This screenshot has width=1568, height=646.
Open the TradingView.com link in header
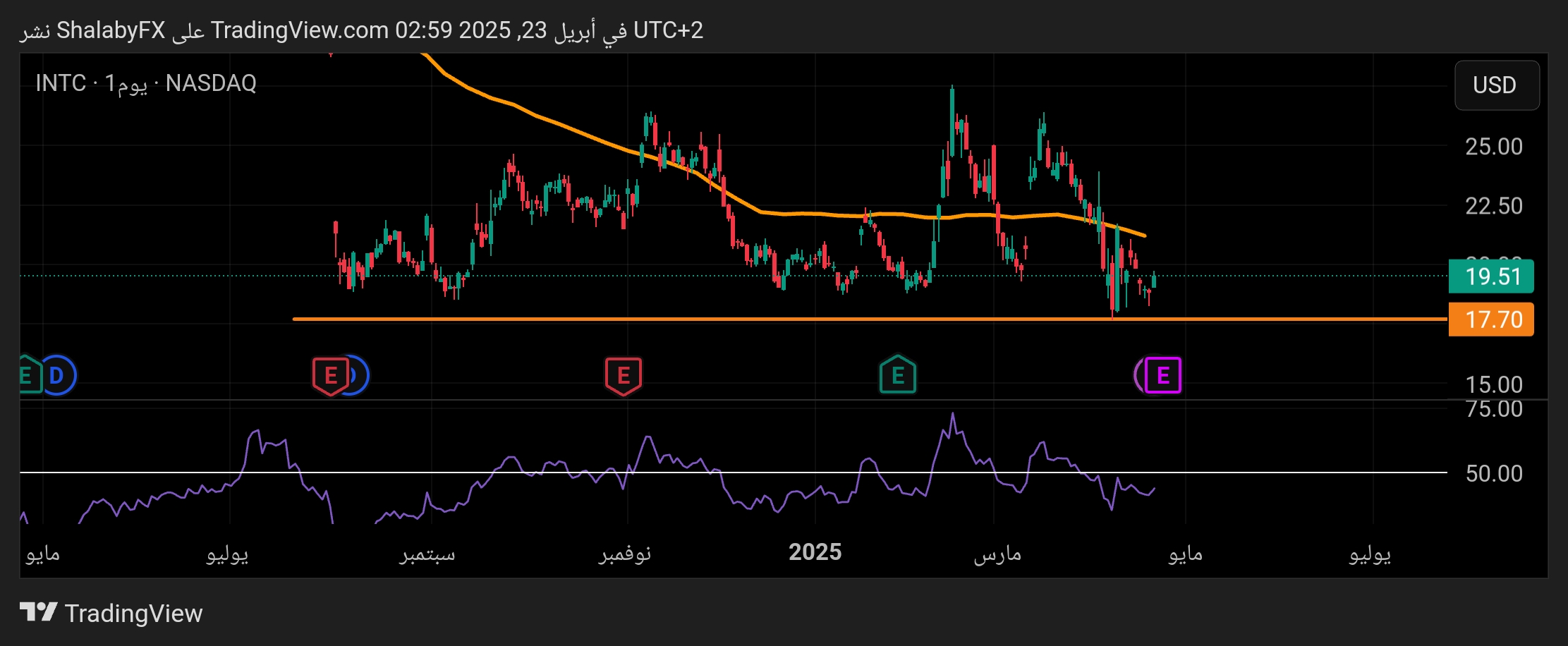(300, 30)
